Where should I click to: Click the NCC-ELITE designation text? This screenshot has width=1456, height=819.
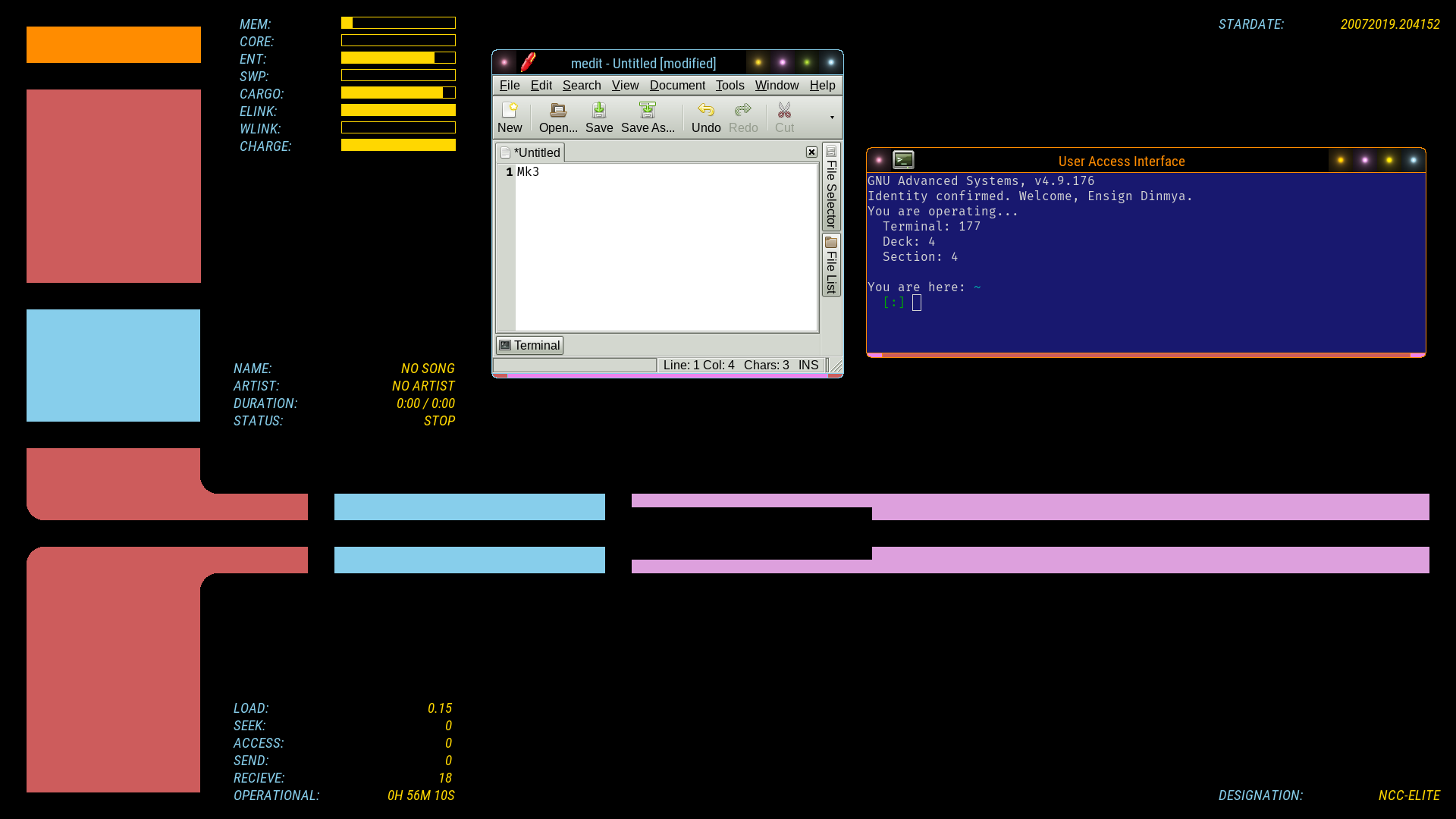coord(1409,795)
